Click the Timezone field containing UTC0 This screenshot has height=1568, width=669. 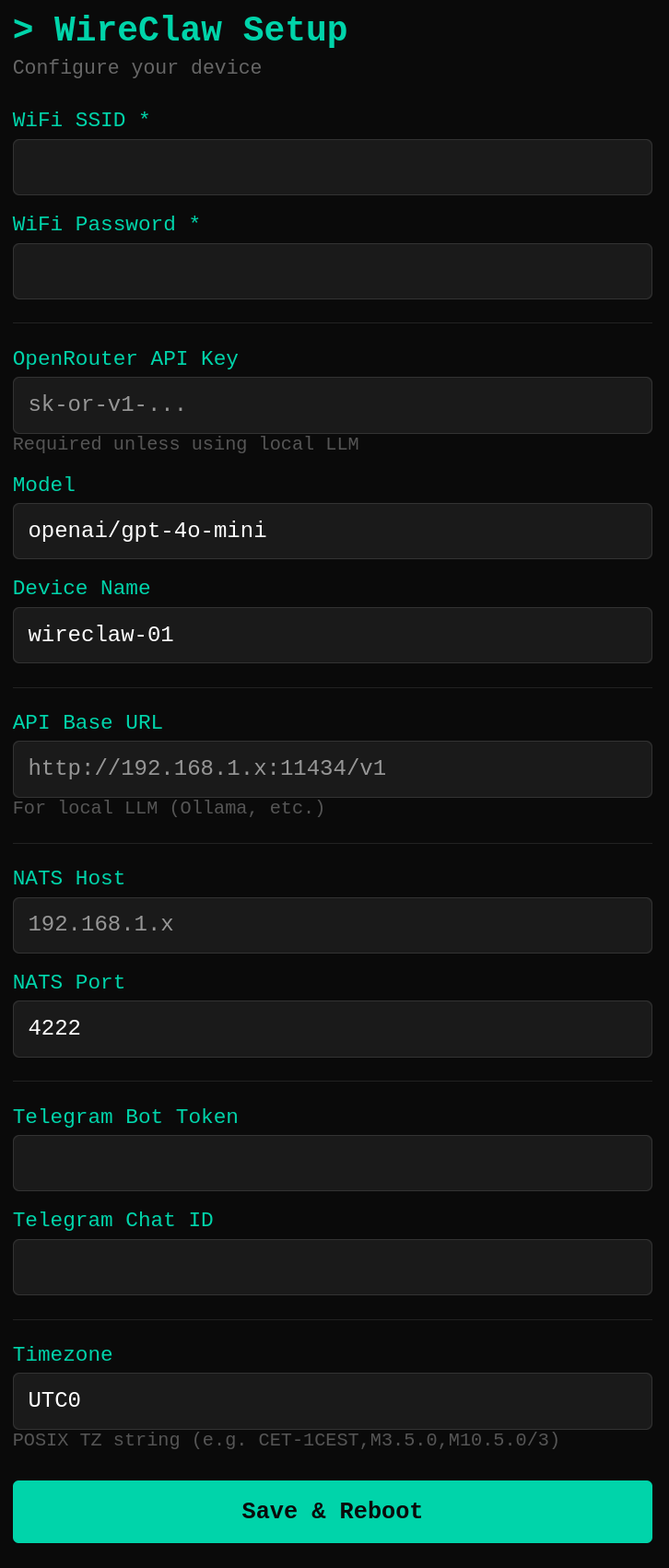pos(333,1400)
